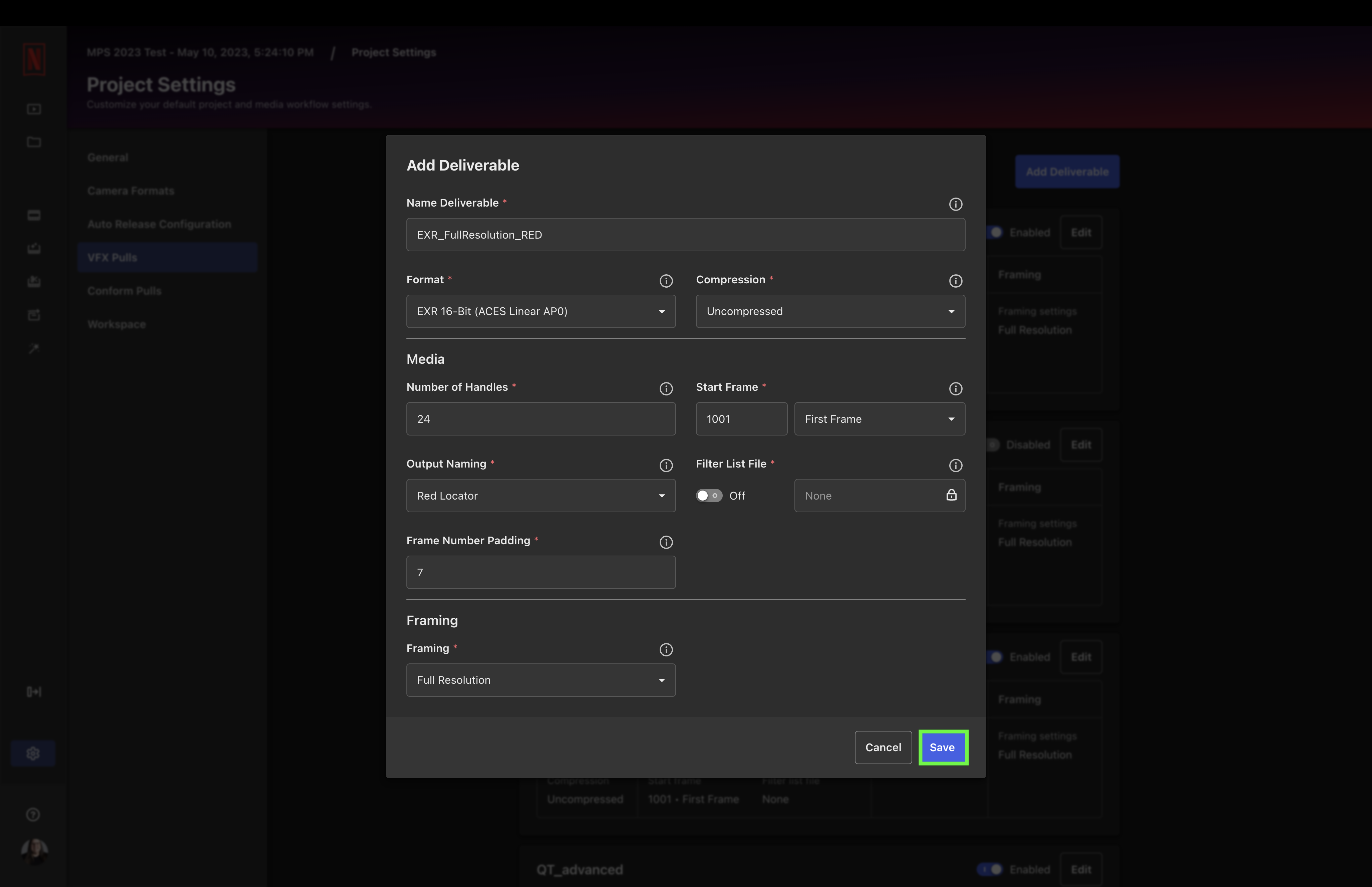Open the First Frame dropdown
This screenshot has height=887, width=1372.
[879, 419]
